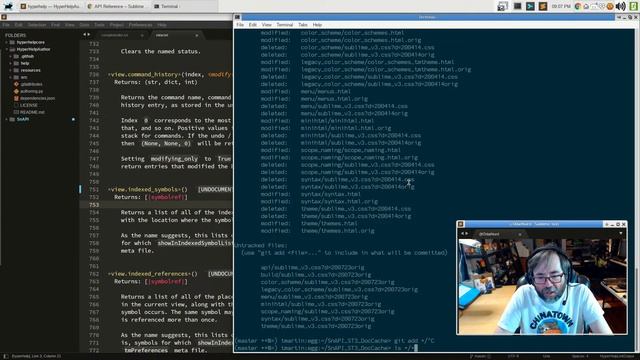
Task: Click the panel clock
Action: click(561, 6)
